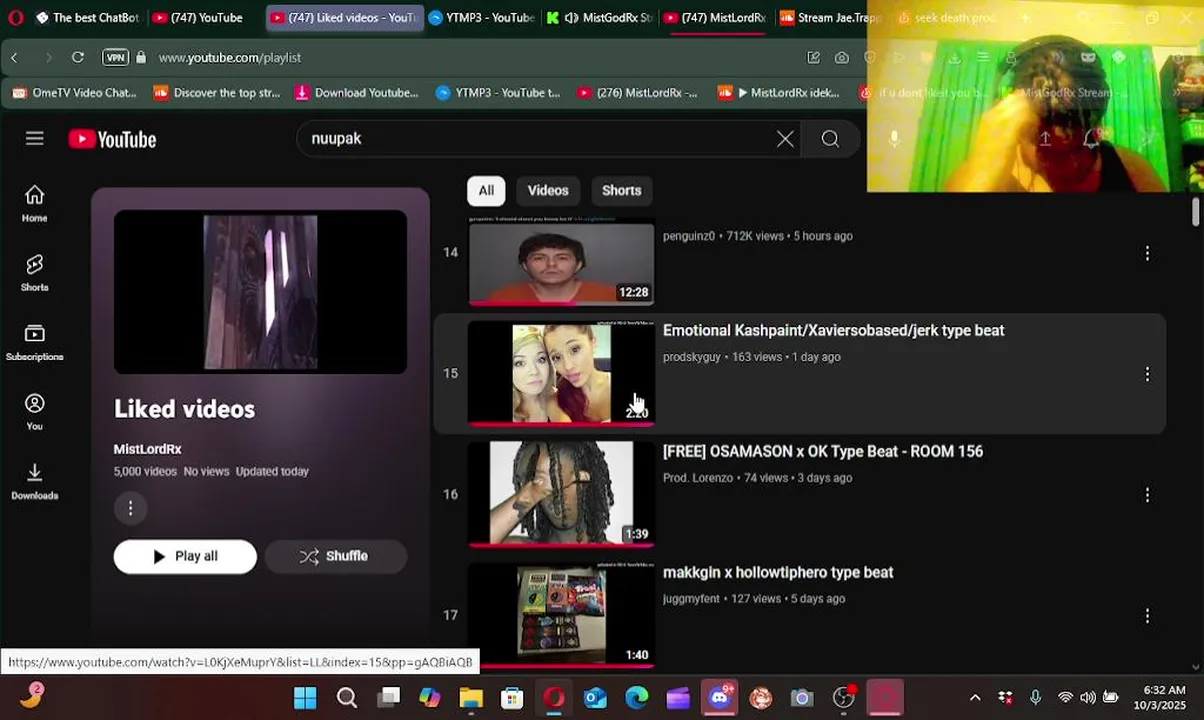Image resolution: width=1204 pixels, height=720 pixels.
Task: Open YouTube notifications bell
Action: click(x=1091, y=139)
